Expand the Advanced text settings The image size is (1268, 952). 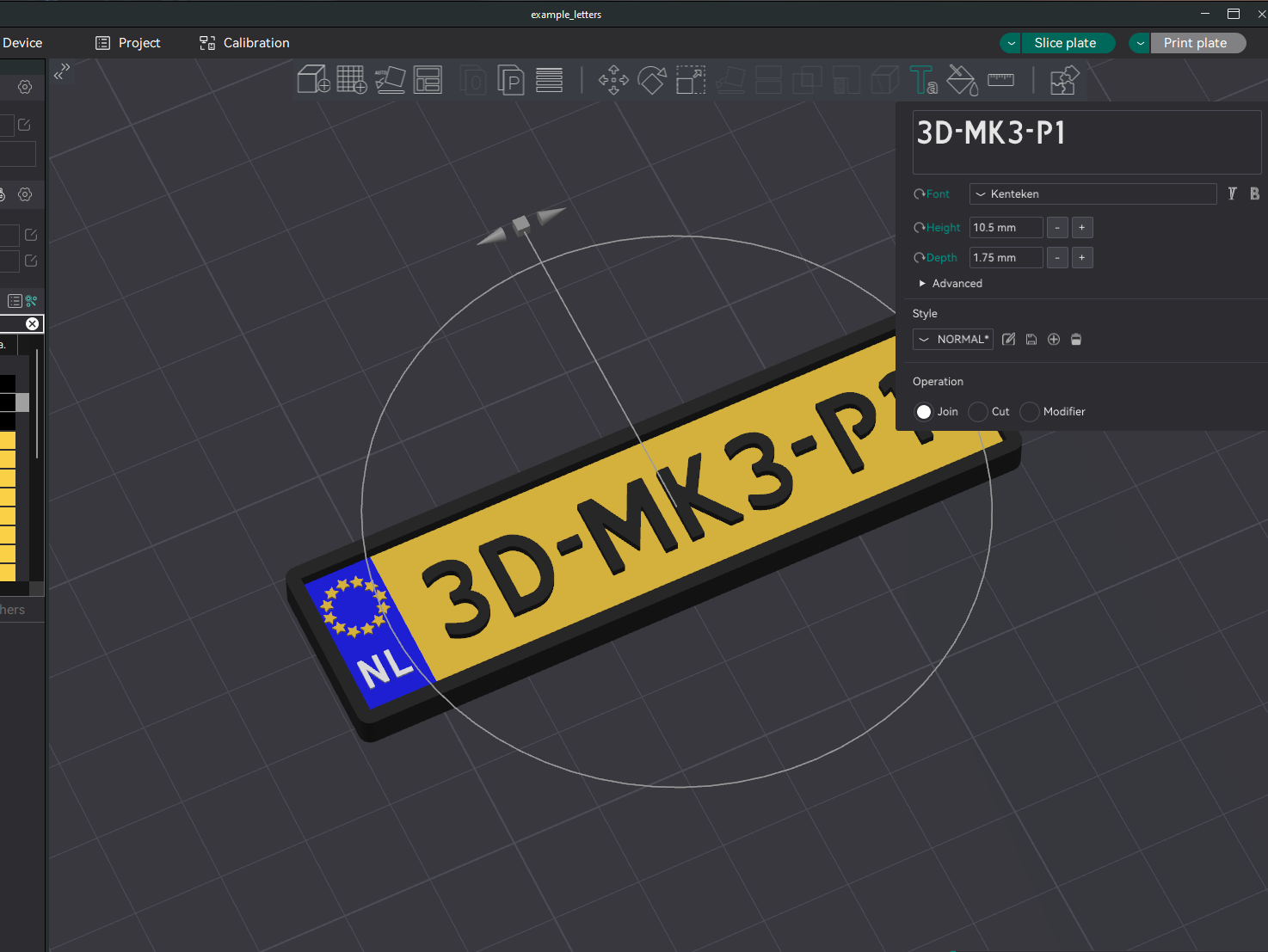click(x=950, y=283)
